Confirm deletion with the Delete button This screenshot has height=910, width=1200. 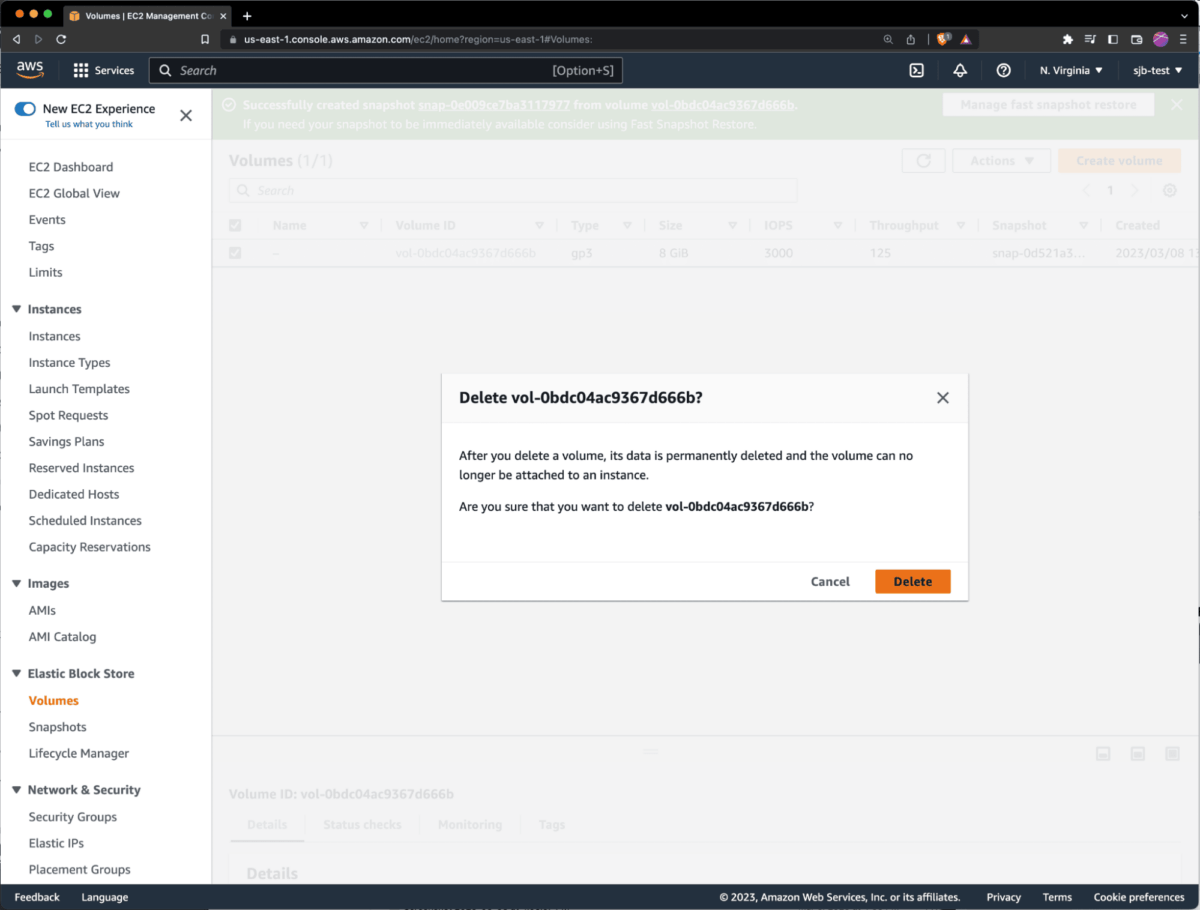tap(911, 581)
